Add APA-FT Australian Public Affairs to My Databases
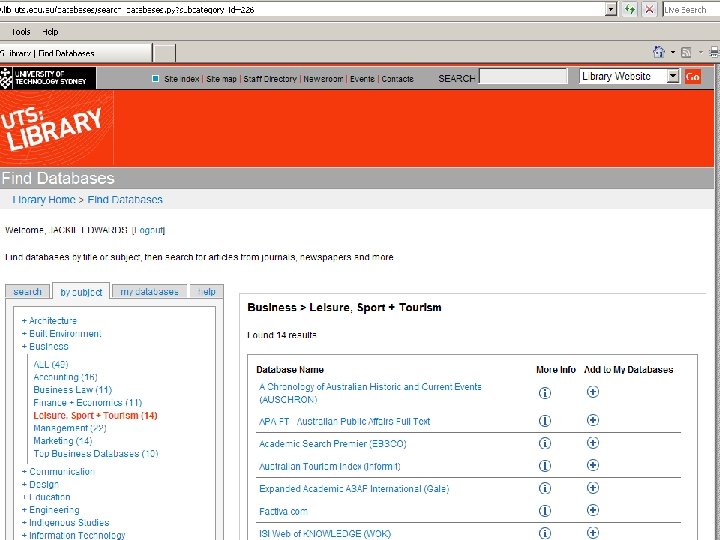This screenshot has height=540, width=720. click(593, 420)
